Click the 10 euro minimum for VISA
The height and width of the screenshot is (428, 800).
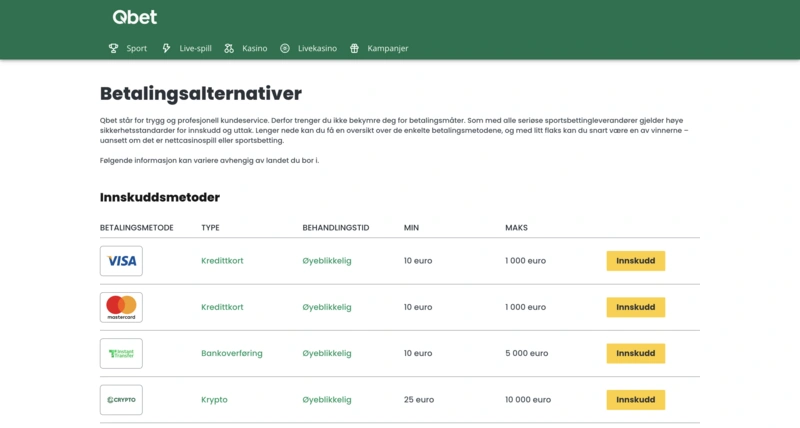418,261
